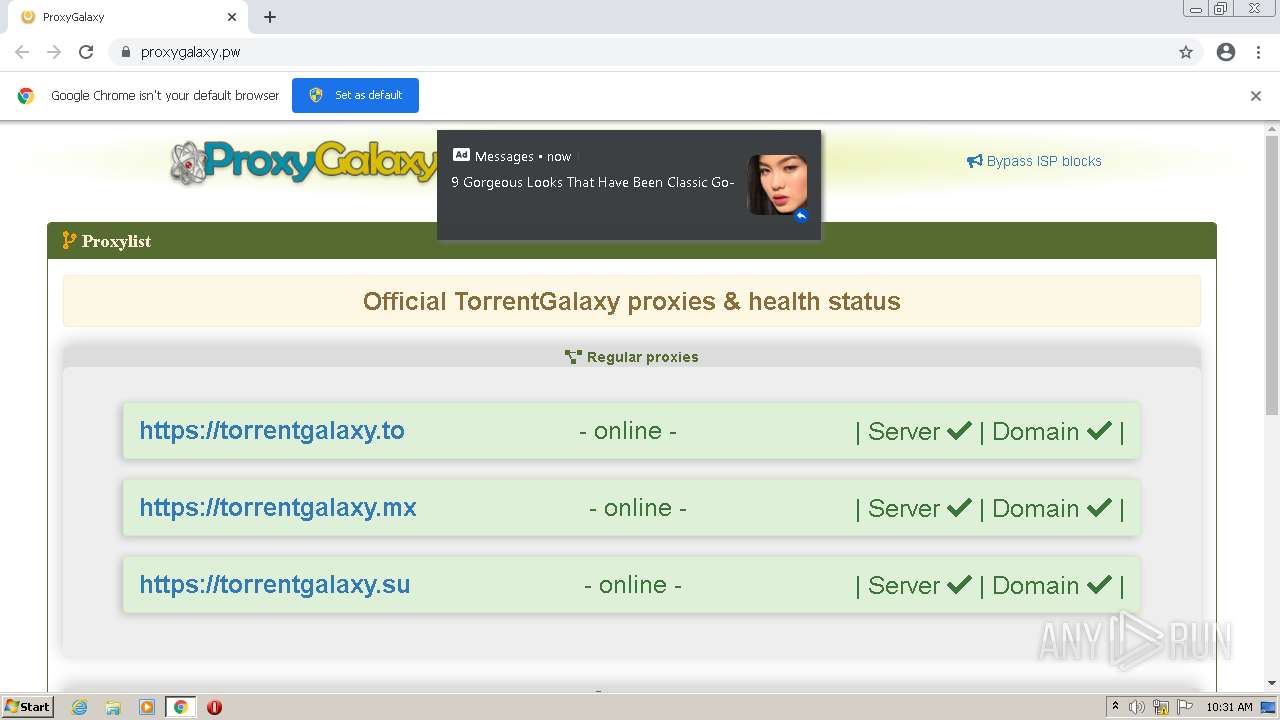This screenshot has height=720, width=1280.
Task: Click online status of torrentgalaxy.su
Action: 633,585
